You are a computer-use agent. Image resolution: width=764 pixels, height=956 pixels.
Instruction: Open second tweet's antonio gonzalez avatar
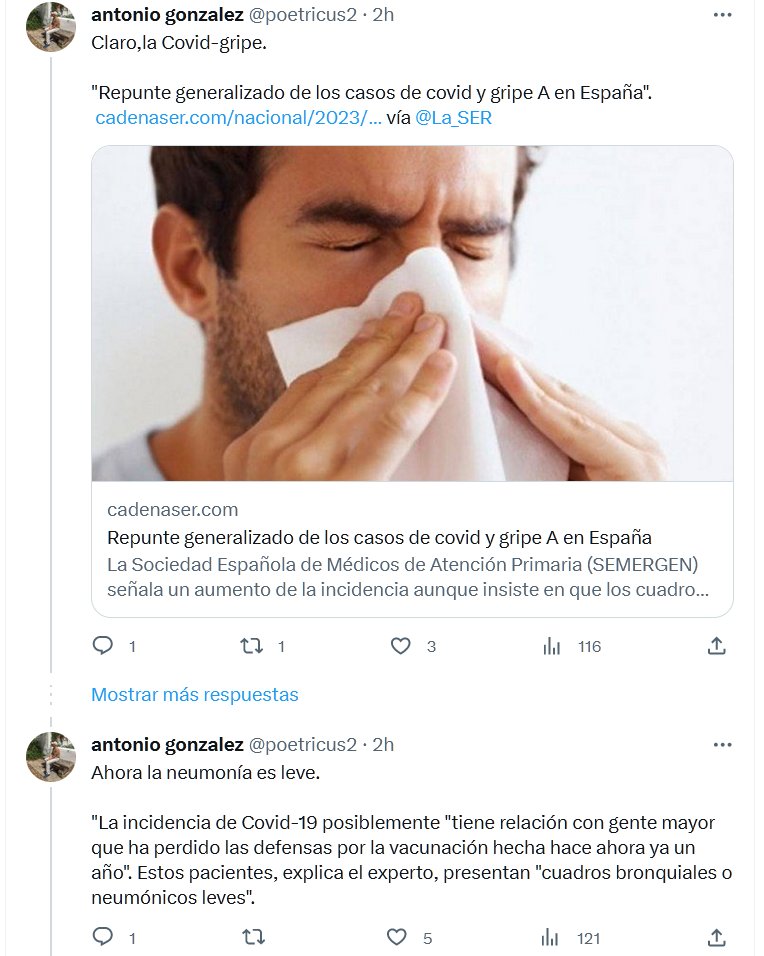pyautogui.click(x=50, y=756)
